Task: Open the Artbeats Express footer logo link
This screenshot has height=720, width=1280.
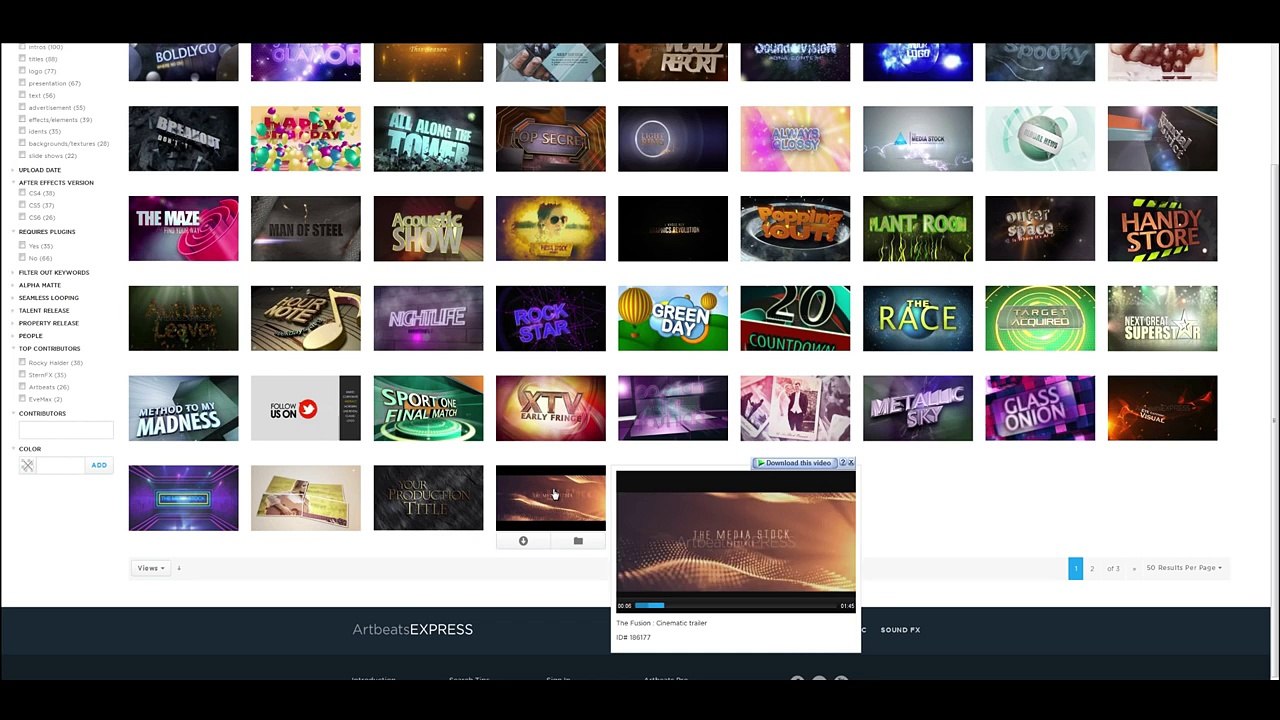Action: (413, 629)
